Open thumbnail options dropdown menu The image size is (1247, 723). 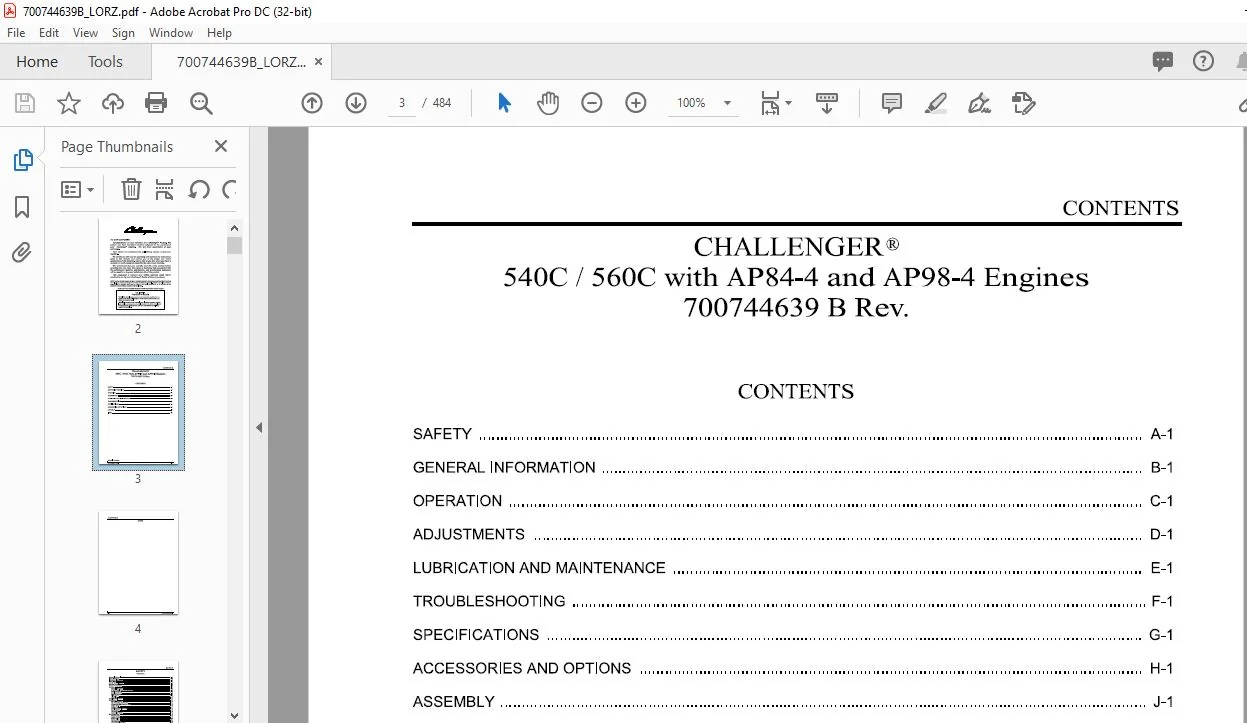77,189
